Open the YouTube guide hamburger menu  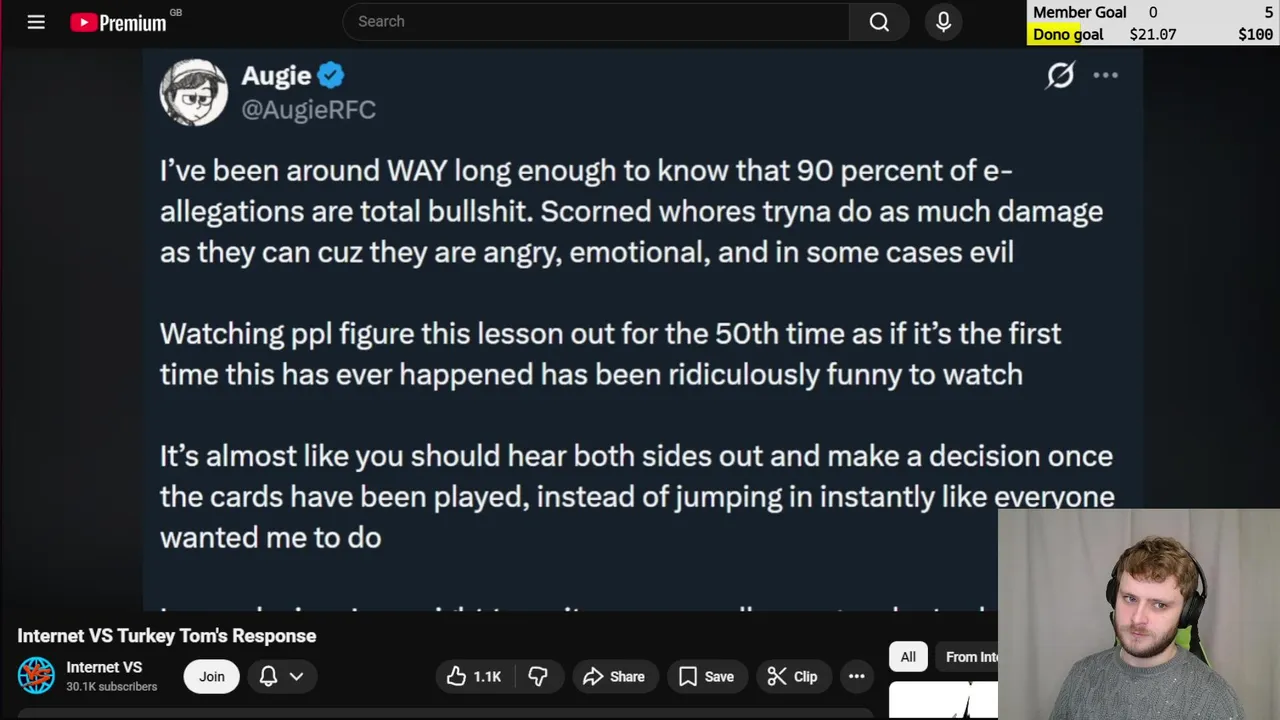(36, 22)
